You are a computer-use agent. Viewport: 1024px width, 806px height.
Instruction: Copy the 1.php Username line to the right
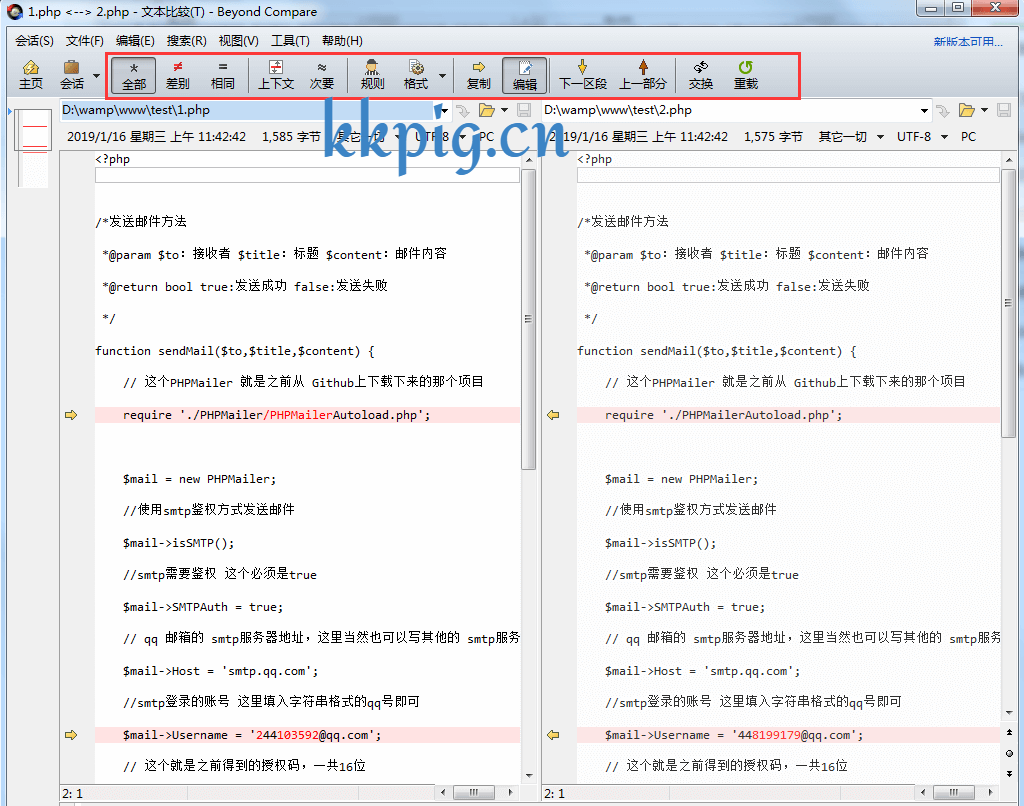(x=71, y=735)
